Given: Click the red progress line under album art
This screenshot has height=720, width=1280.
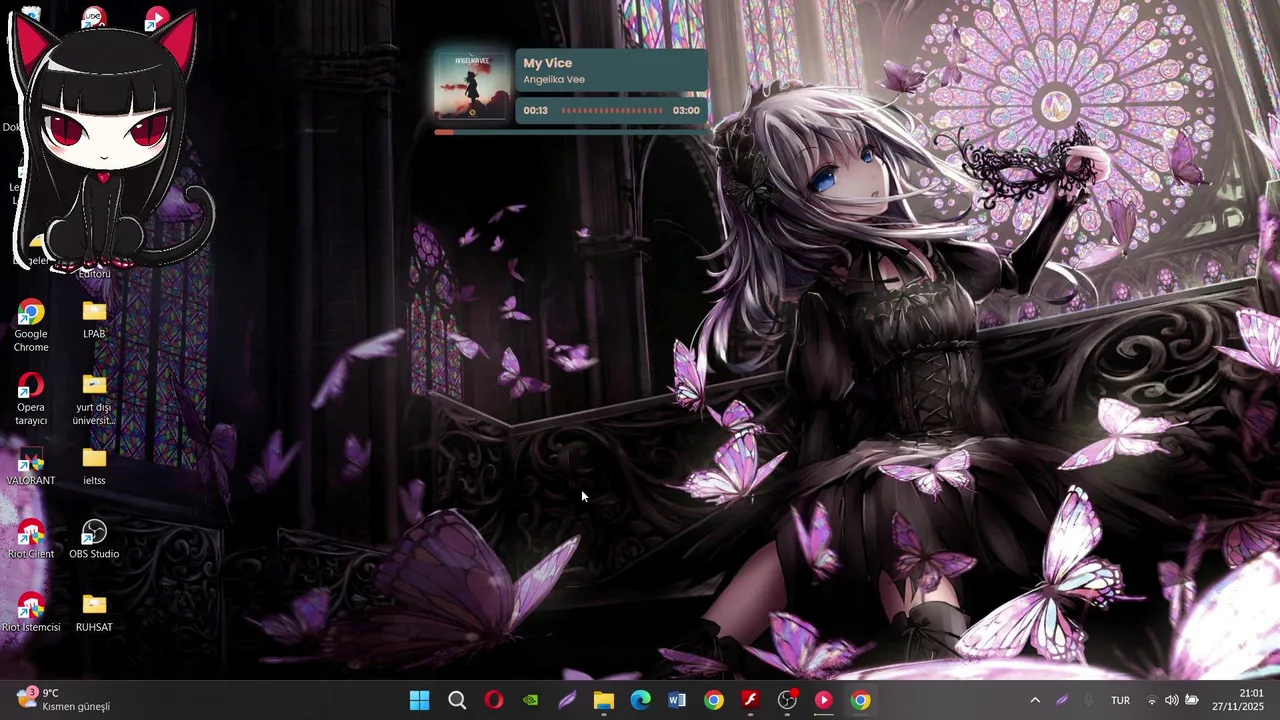Looking at the screenshot, I should pos(444,132).
